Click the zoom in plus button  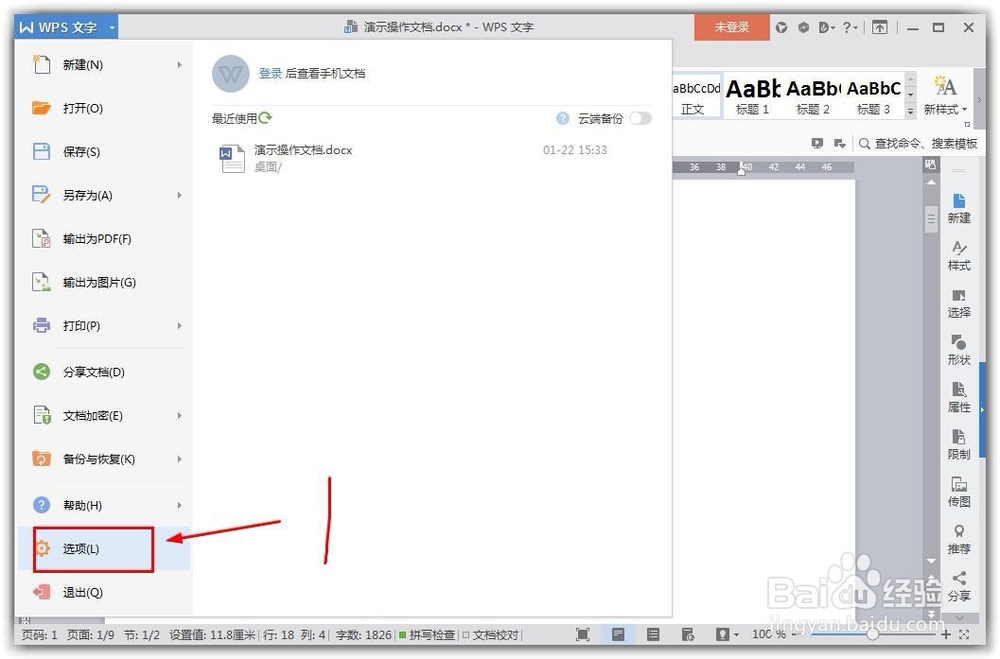[x=946, y=634]
